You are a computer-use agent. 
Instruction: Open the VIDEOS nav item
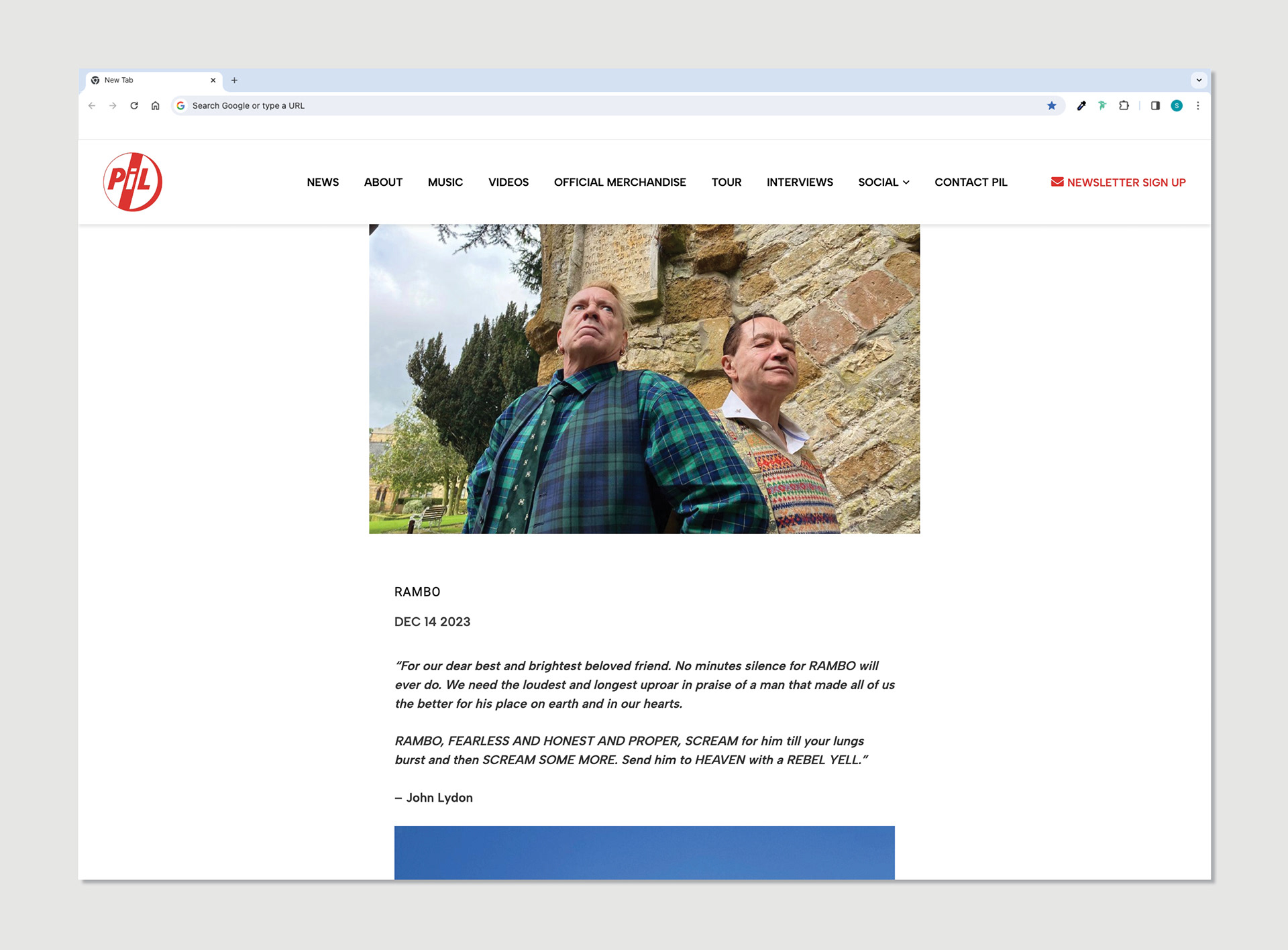point(508,182)
